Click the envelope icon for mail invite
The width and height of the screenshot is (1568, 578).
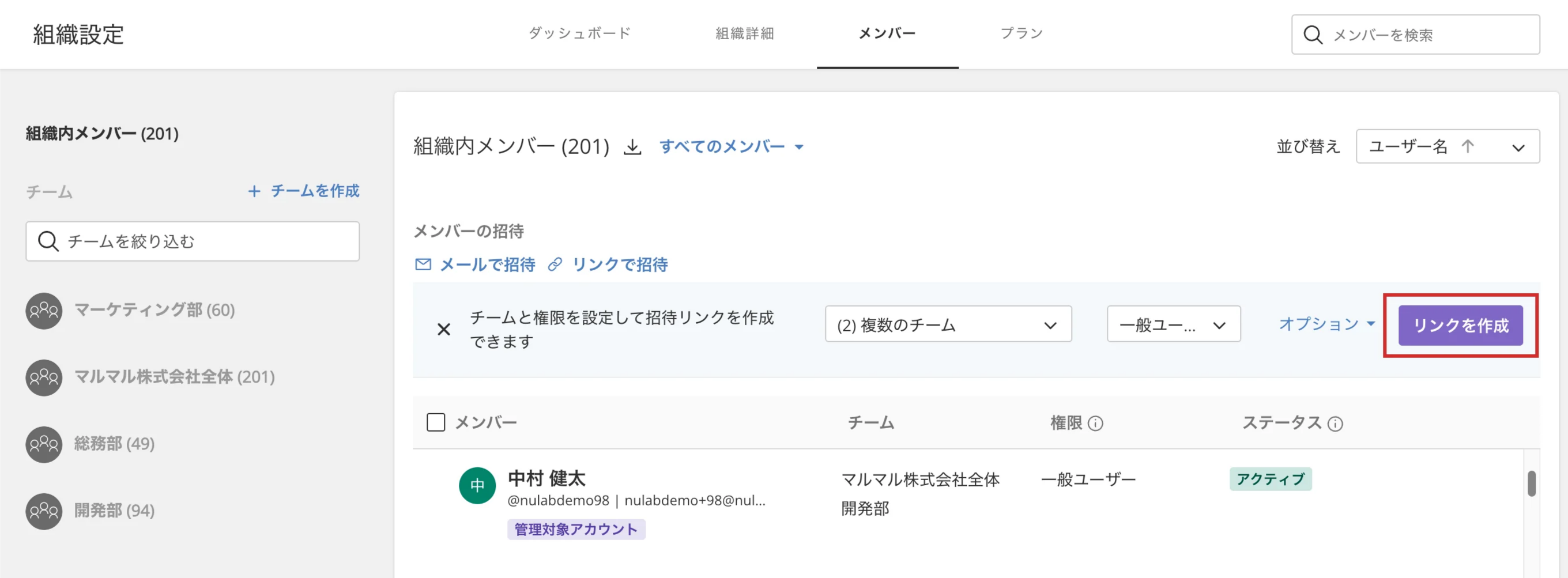(x=423, y=264)
